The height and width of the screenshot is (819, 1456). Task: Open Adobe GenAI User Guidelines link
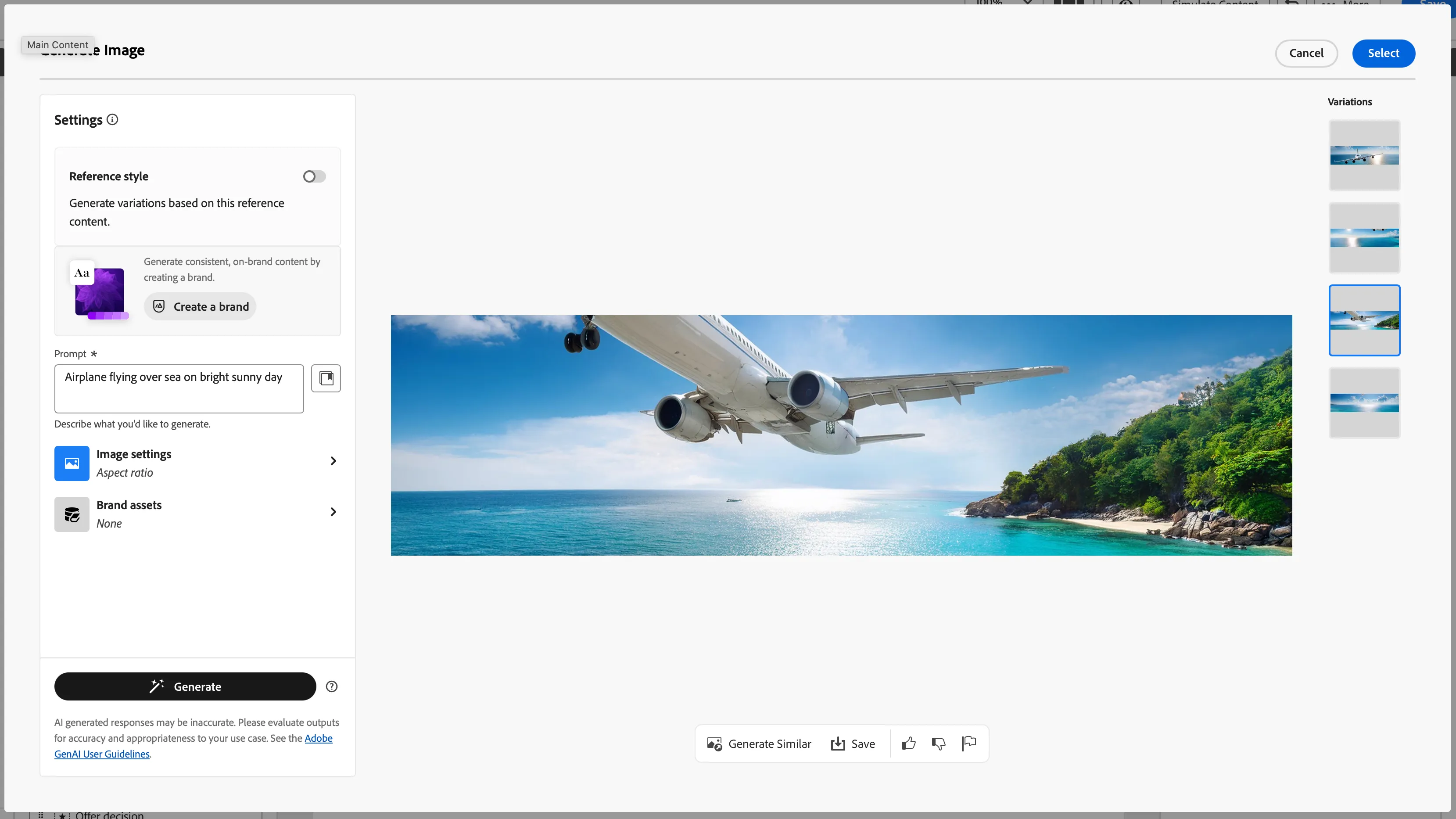coord(194,746)
